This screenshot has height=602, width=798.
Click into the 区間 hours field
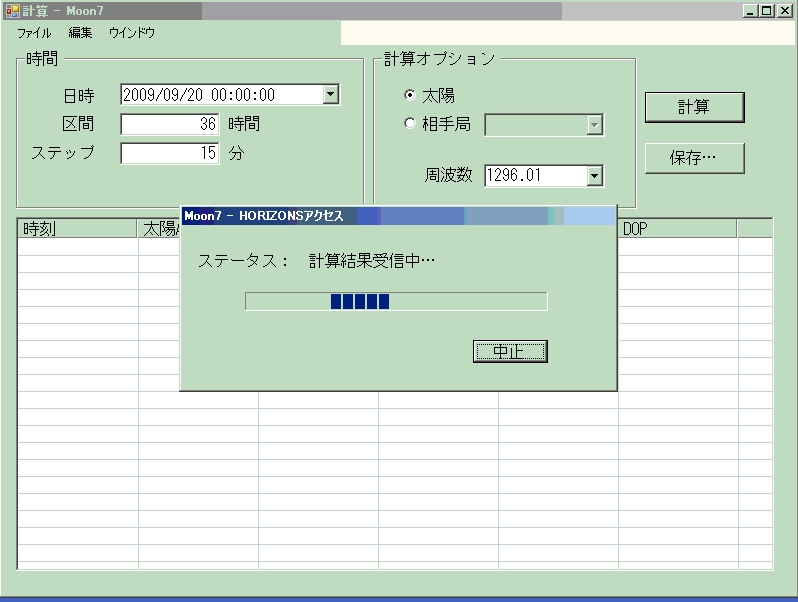pos(170,125)
